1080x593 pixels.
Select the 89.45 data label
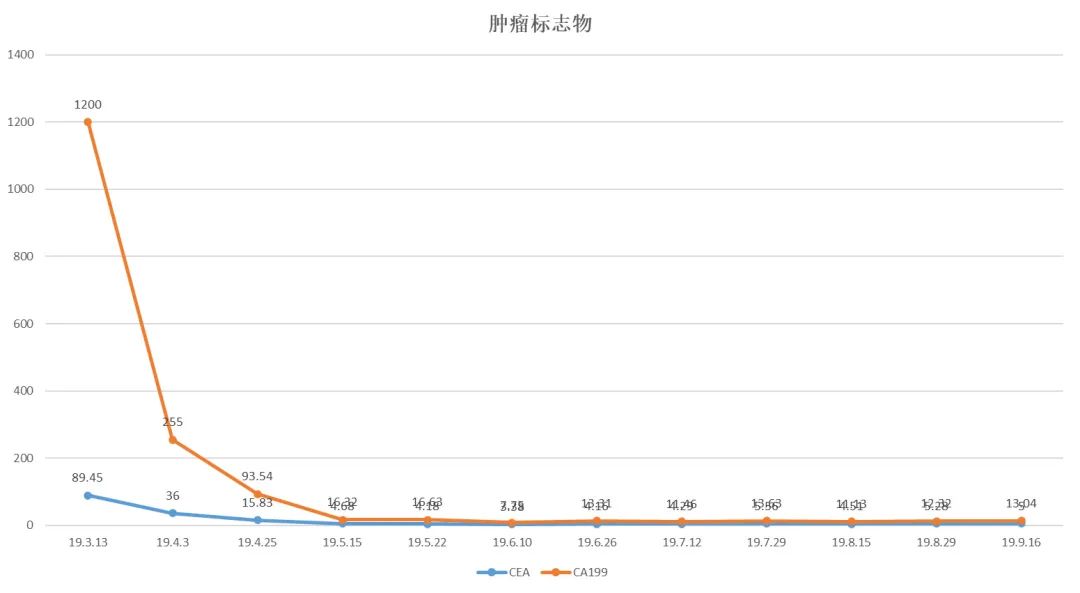pos(88,478)
